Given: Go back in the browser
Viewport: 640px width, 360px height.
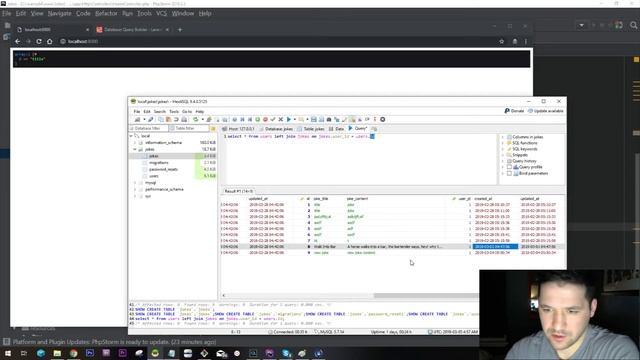Looking at the screenshot, I should click(18, 41).
